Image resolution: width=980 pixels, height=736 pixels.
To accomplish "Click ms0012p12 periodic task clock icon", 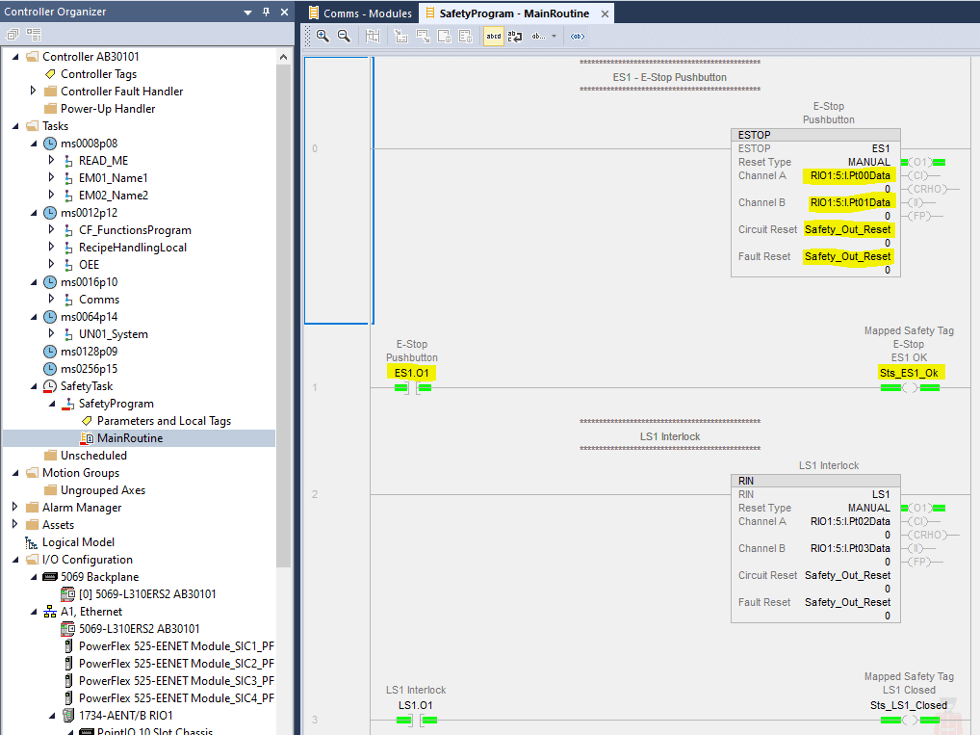I will coord(50,213).
